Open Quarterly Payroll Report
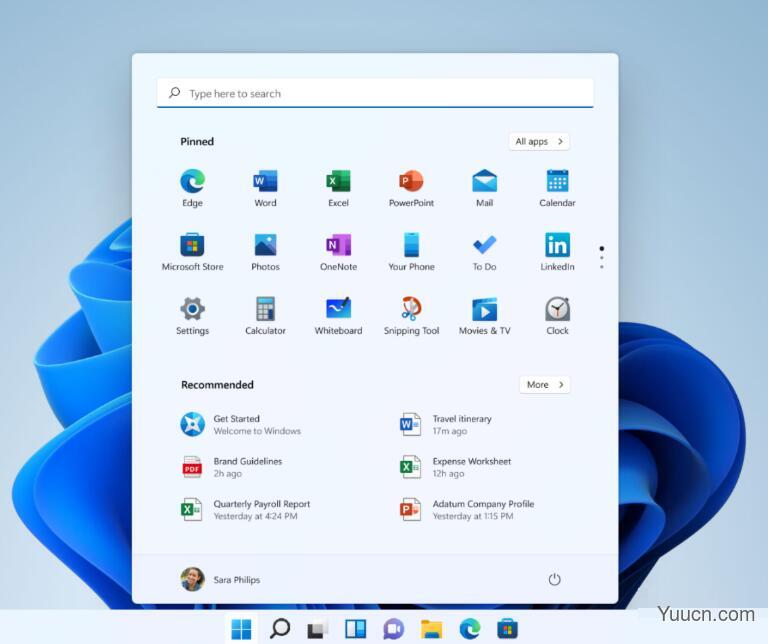The width and height of the screenshot is (768, 644). [x=246, y=510]
